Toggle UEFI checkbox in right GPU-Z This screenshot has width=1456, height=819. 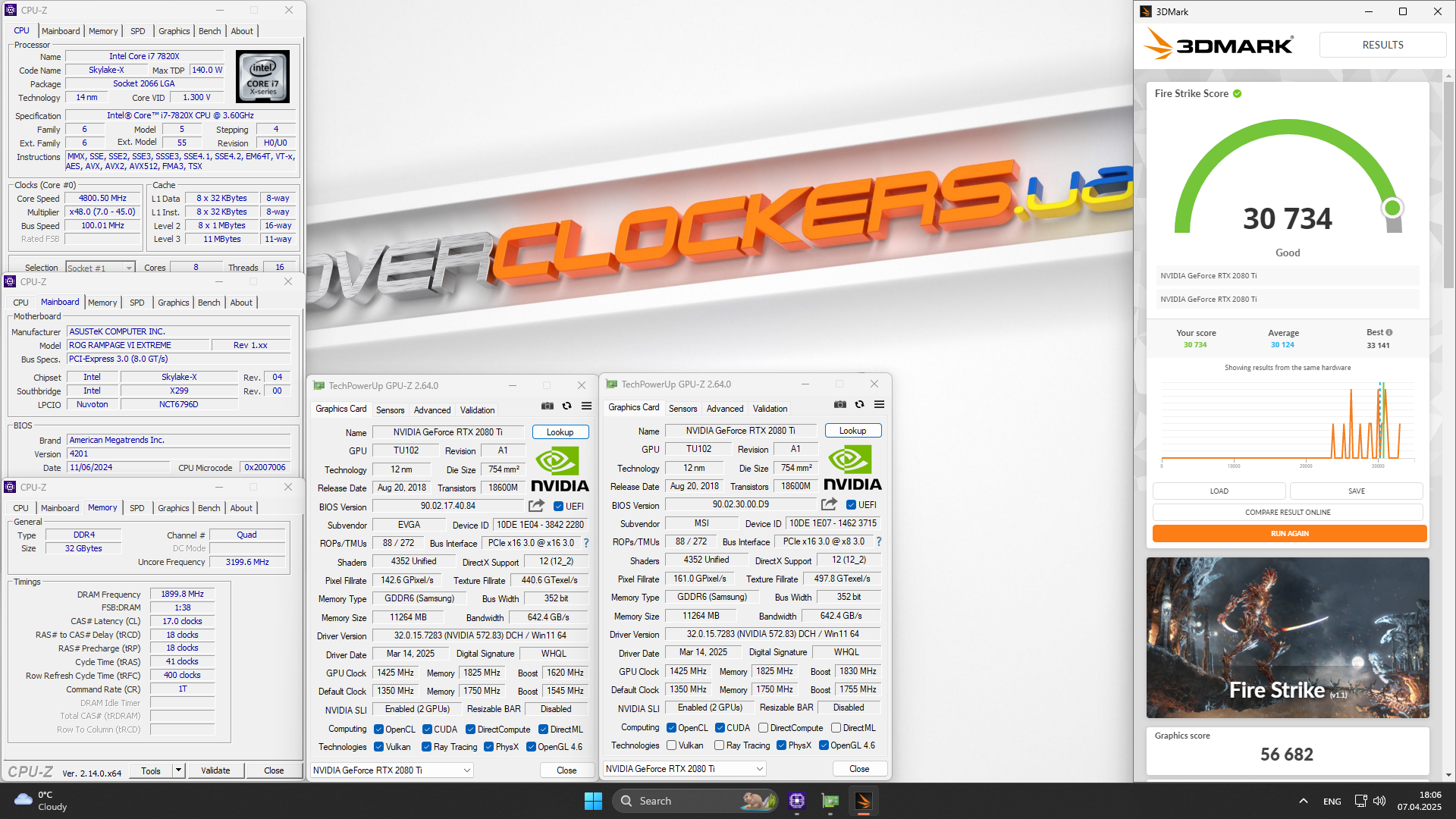pos(851,505)
